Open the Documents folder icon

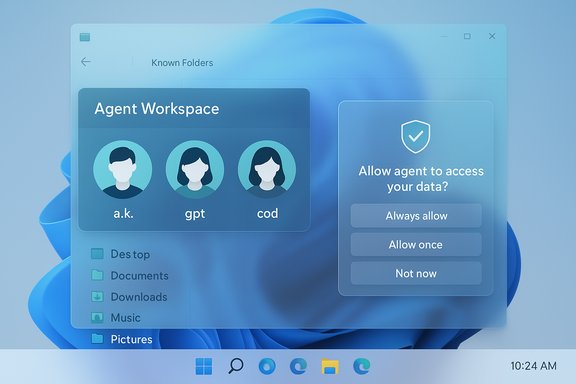[97, 275]
